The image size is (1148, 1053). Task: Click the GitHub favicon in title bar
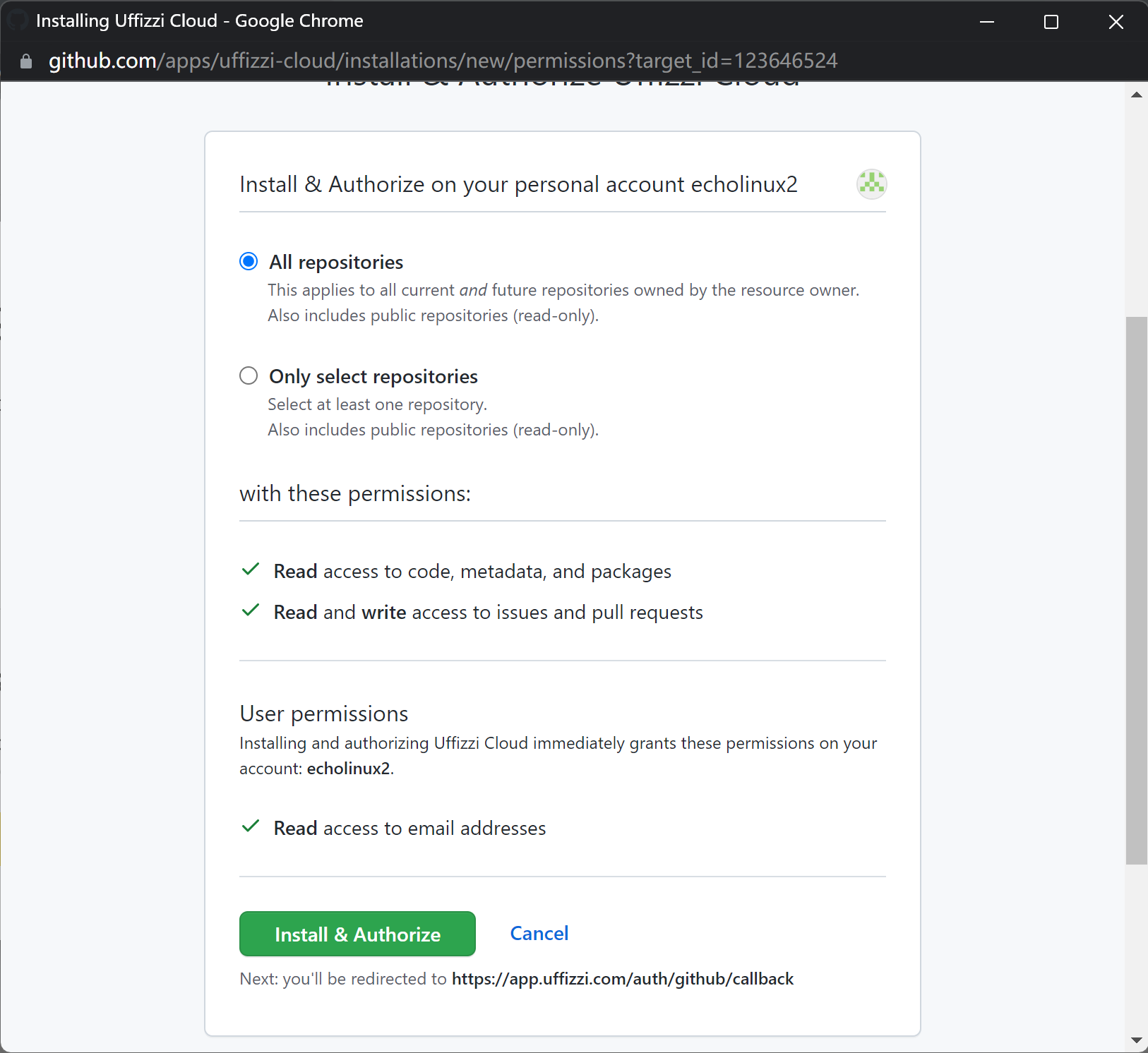pyautogui.click(x=17, y=20)
